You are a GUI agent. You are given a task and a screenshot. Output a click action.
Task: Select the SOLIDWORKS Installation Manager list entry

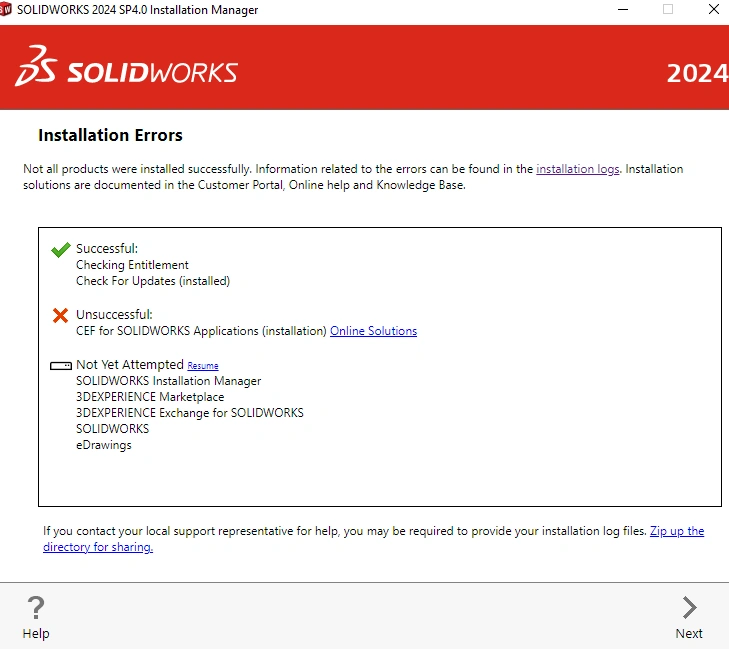pyautogui.click(x=168, y=381)
